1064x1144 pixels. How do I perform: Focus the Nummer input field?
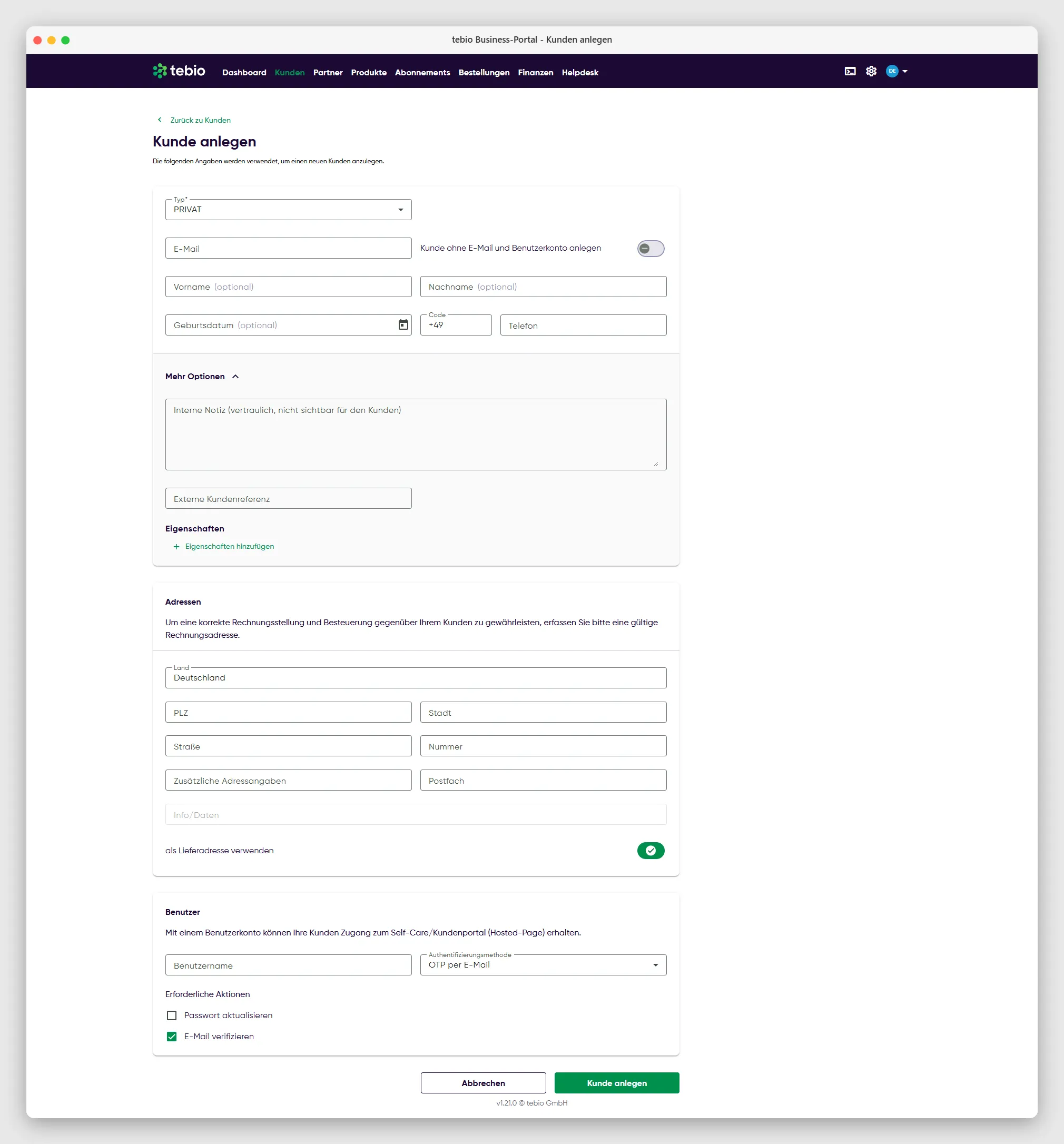pyautogui.click(x=543, y=746)
